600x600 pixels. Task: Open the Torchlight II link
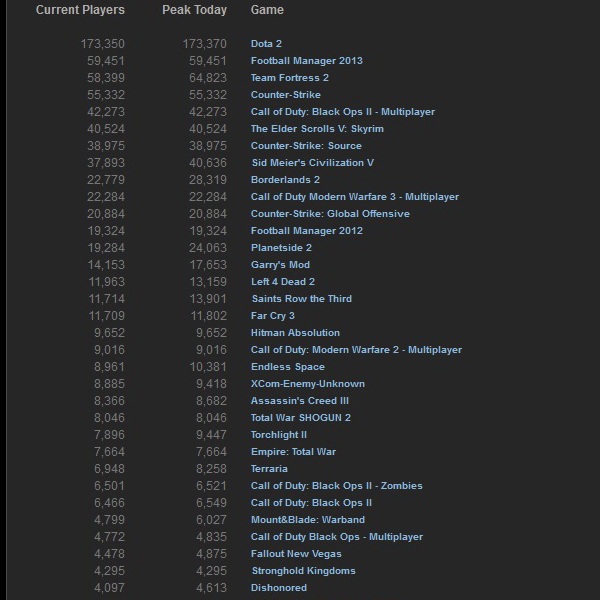click(x=279, y=435)
